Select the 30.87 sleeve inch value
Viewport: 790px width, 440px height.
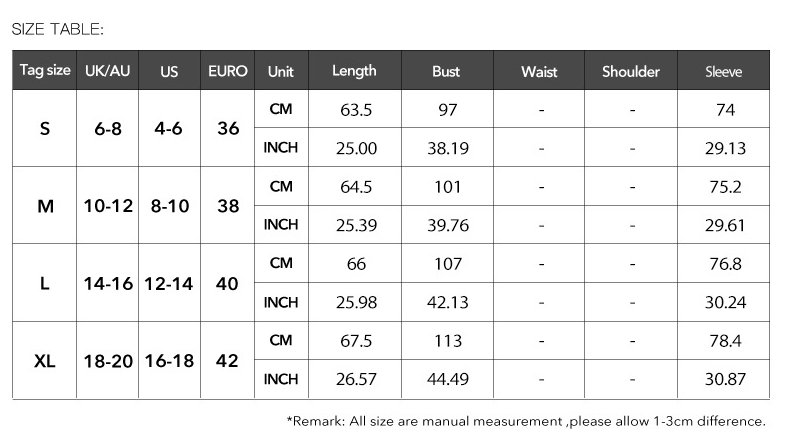725,379
